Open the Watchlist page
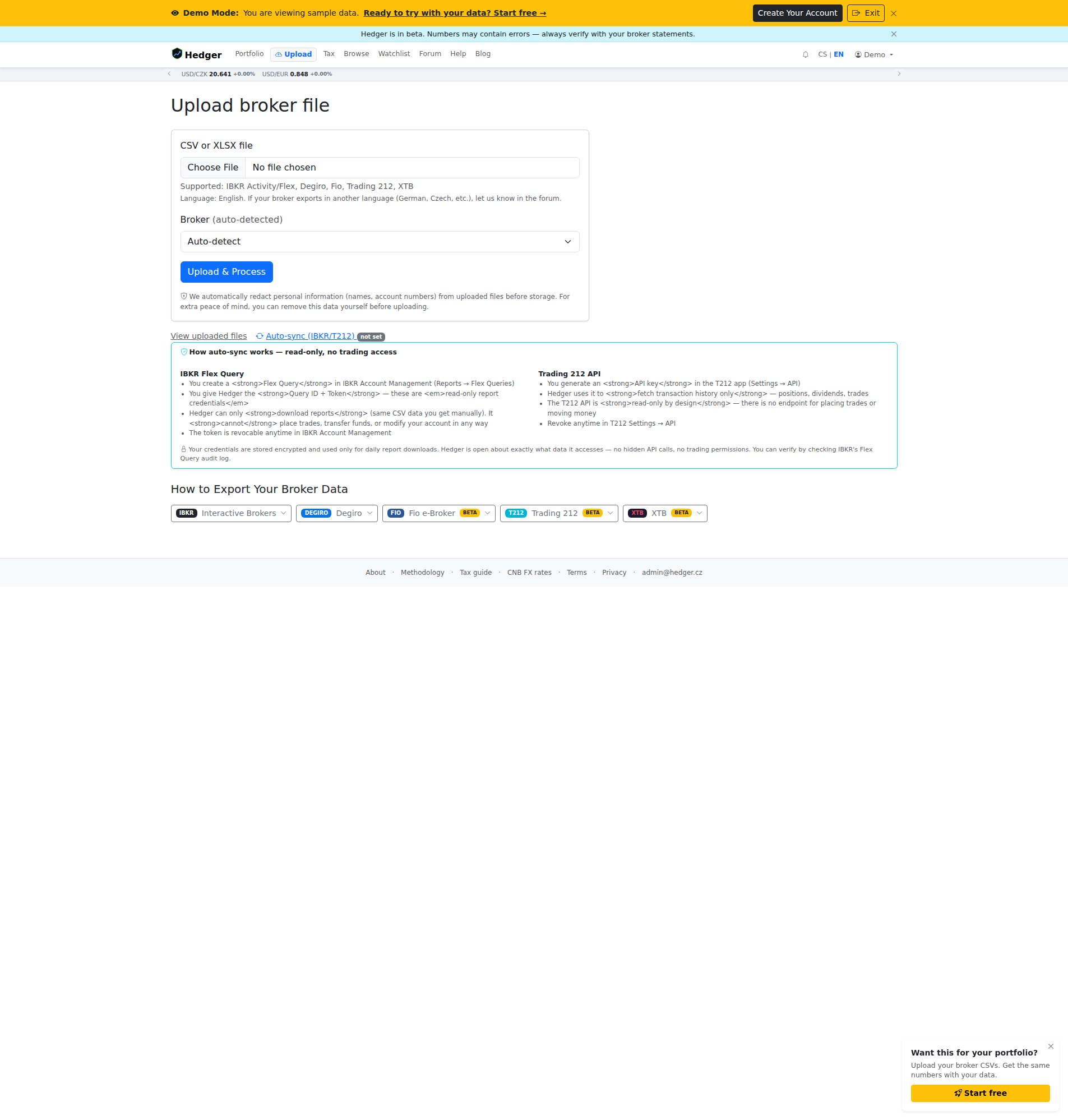Viewport: 1068px width, 1120px height. click(x=394, y=54)
